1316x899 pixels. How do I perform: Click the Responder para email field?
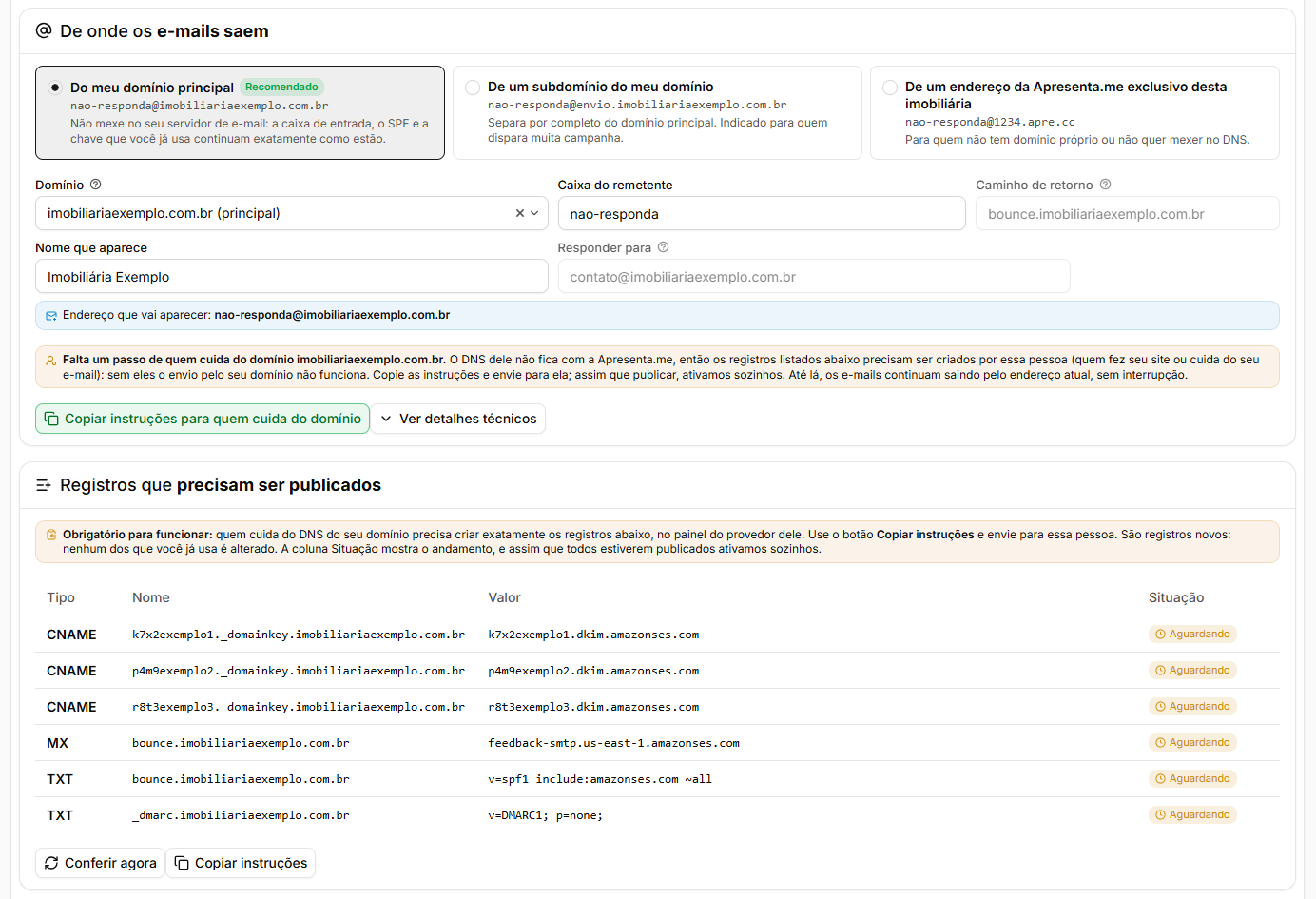click(x=814, y=277)
